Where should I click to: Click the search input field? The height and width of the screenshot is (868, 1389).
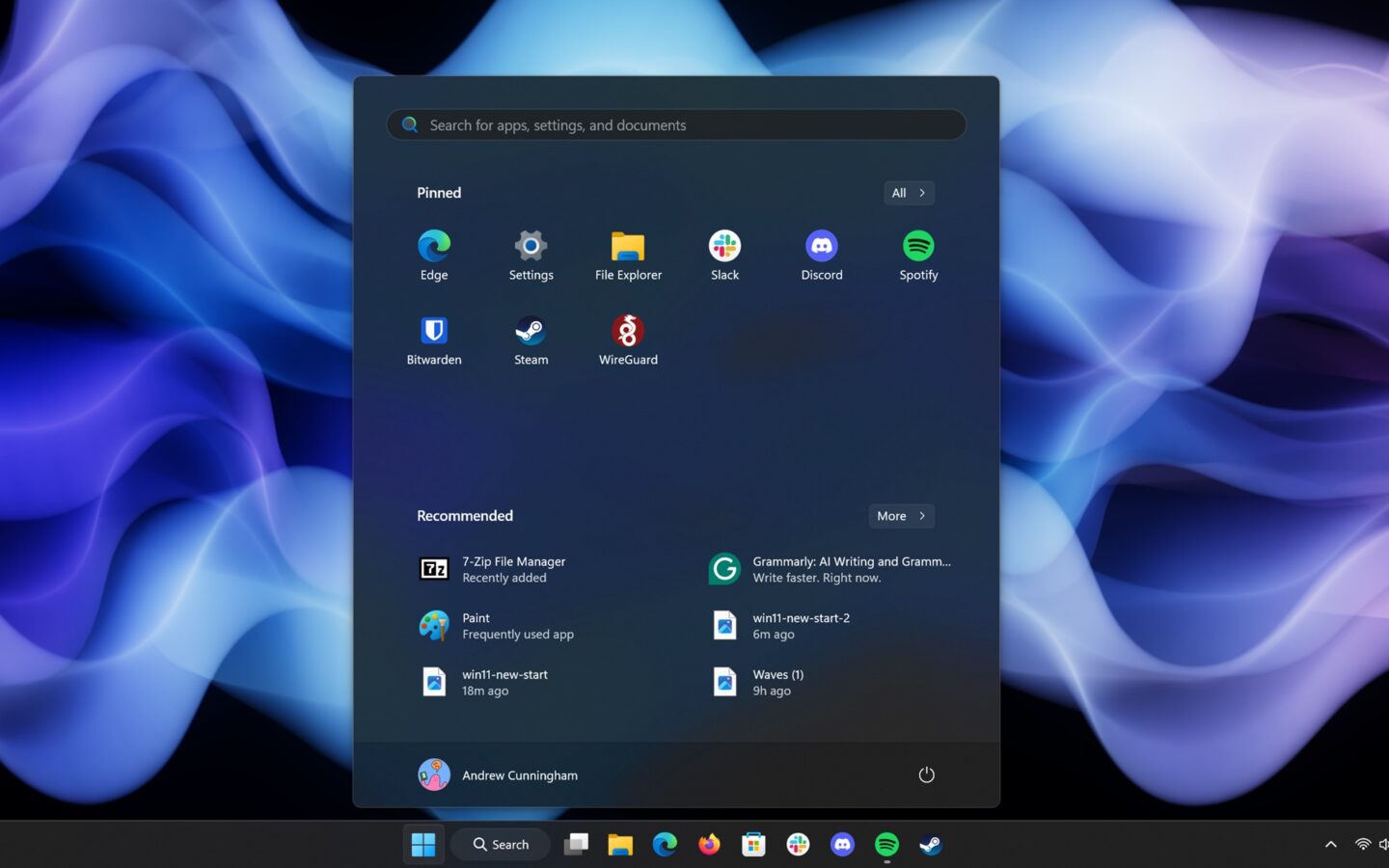(675, 124)
